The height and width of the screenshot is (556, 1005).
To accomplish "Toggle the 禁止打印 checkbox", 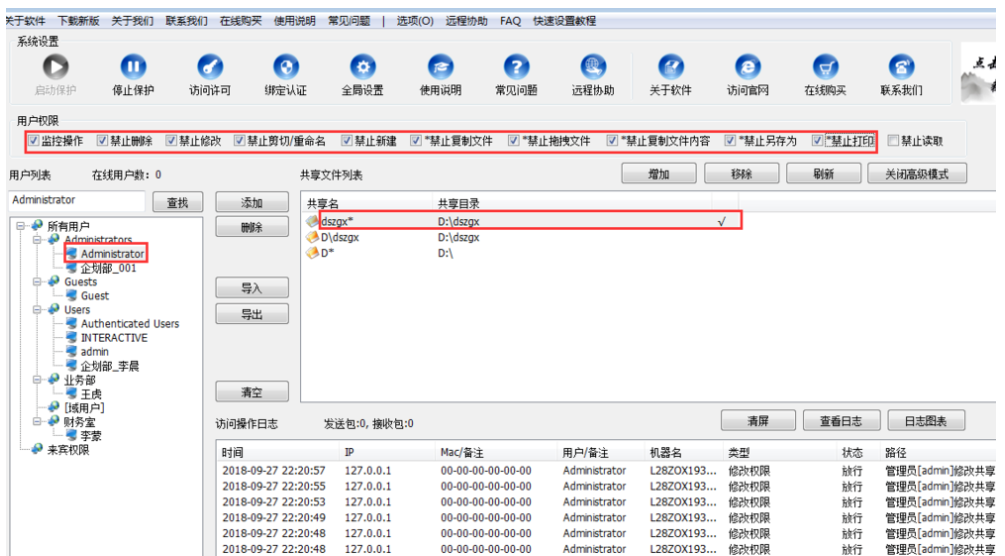I will click(817, 140).
